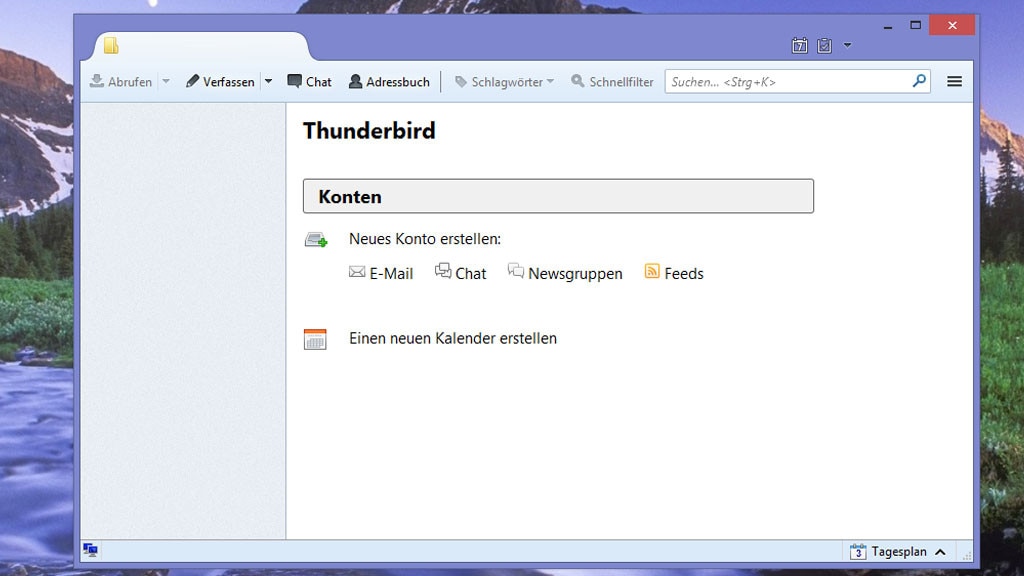Click the magnifier search icon

point(920,81)
